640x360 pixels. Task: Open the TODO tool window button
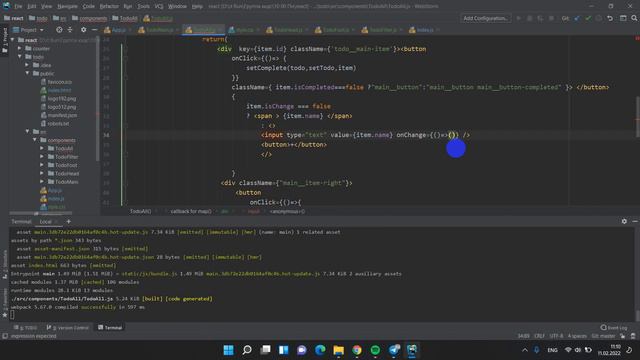pos(25,327)
